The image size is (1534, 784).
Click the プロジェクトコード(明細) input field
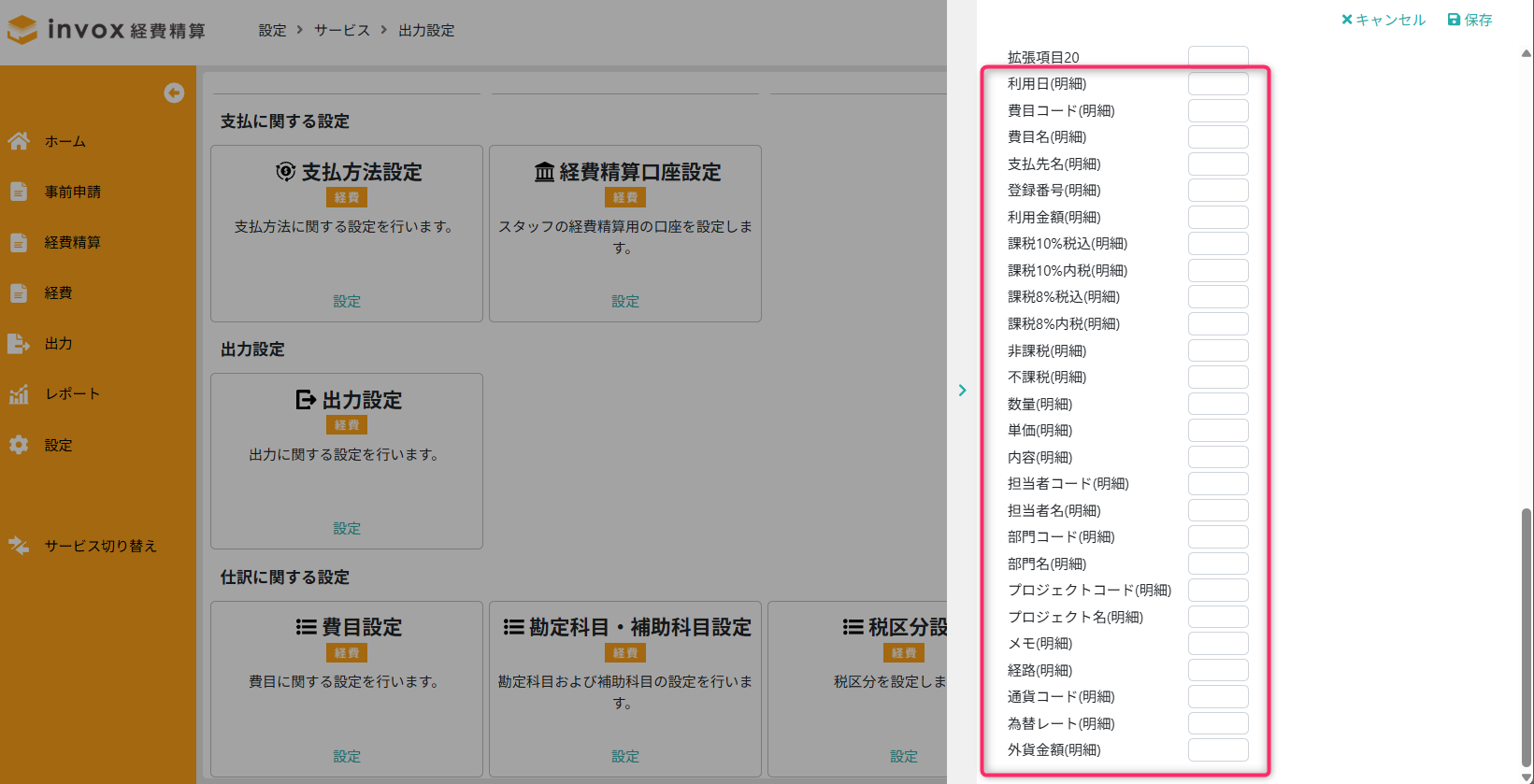(1218, 590)
